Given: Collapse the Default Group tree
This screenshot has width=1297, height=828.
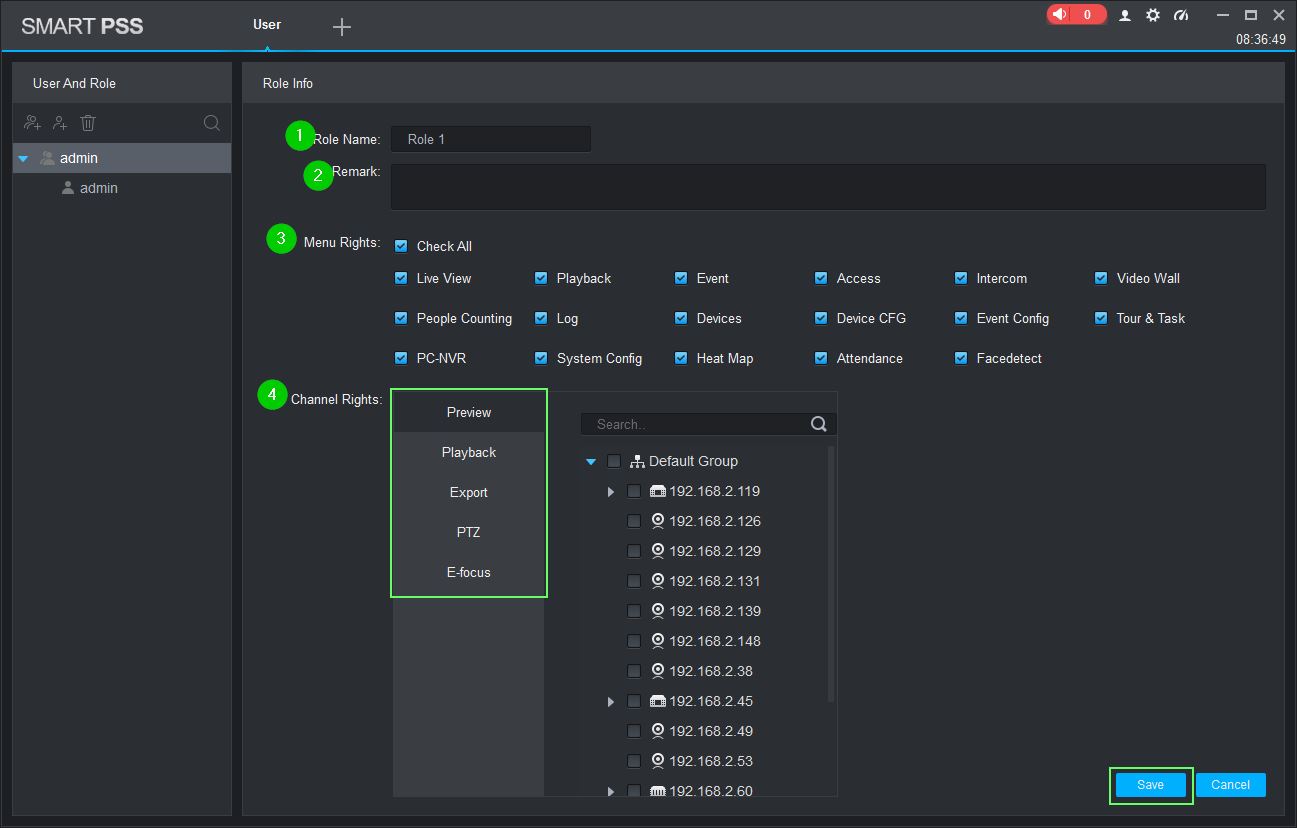Looking at the screenshot, I should click(x=591, y=461).
